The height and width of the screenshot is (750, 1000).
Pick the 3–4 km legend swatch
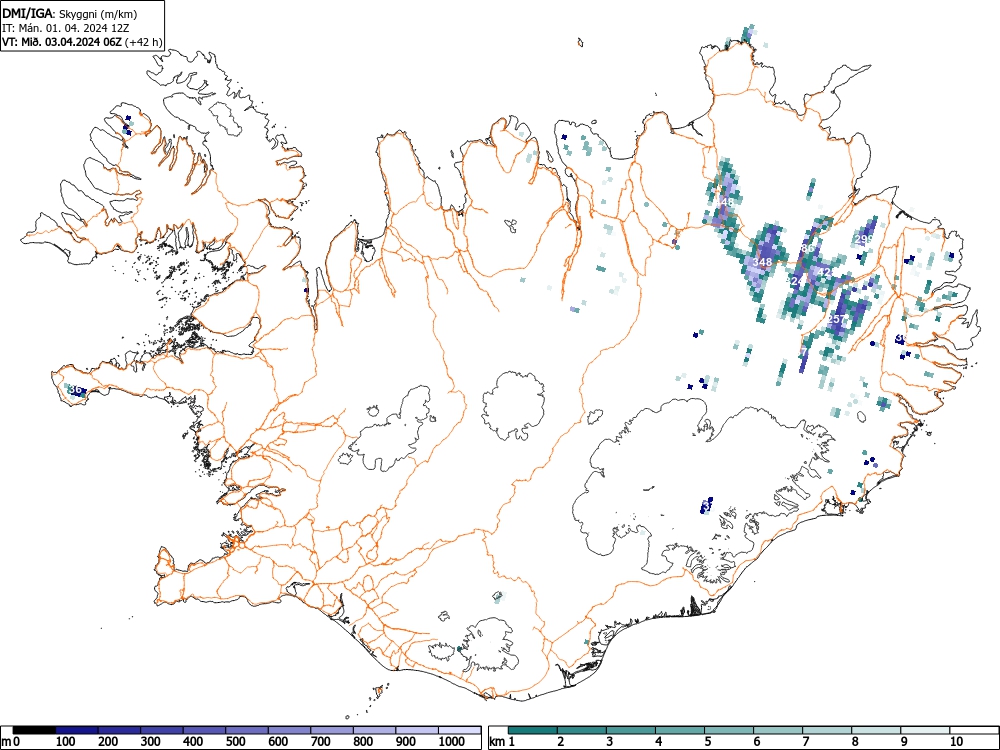click(x=631, y=730)
